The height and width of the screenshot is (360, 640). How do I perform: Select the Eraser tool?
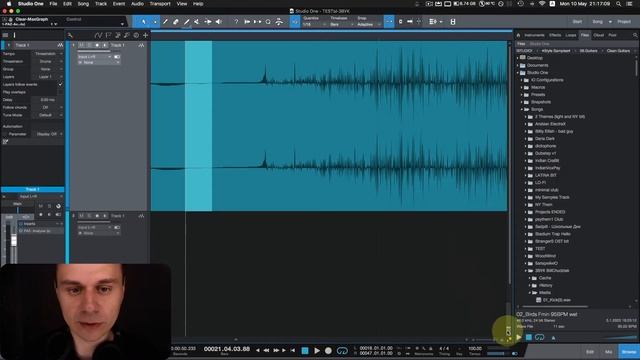[176, 22]
